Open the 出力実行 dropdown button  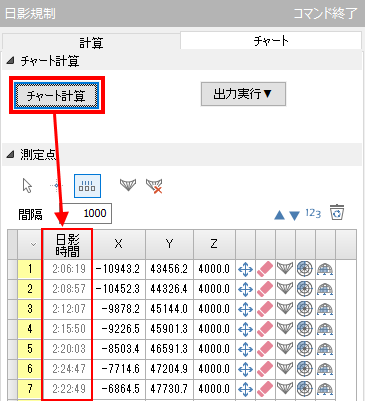point(243,94)
